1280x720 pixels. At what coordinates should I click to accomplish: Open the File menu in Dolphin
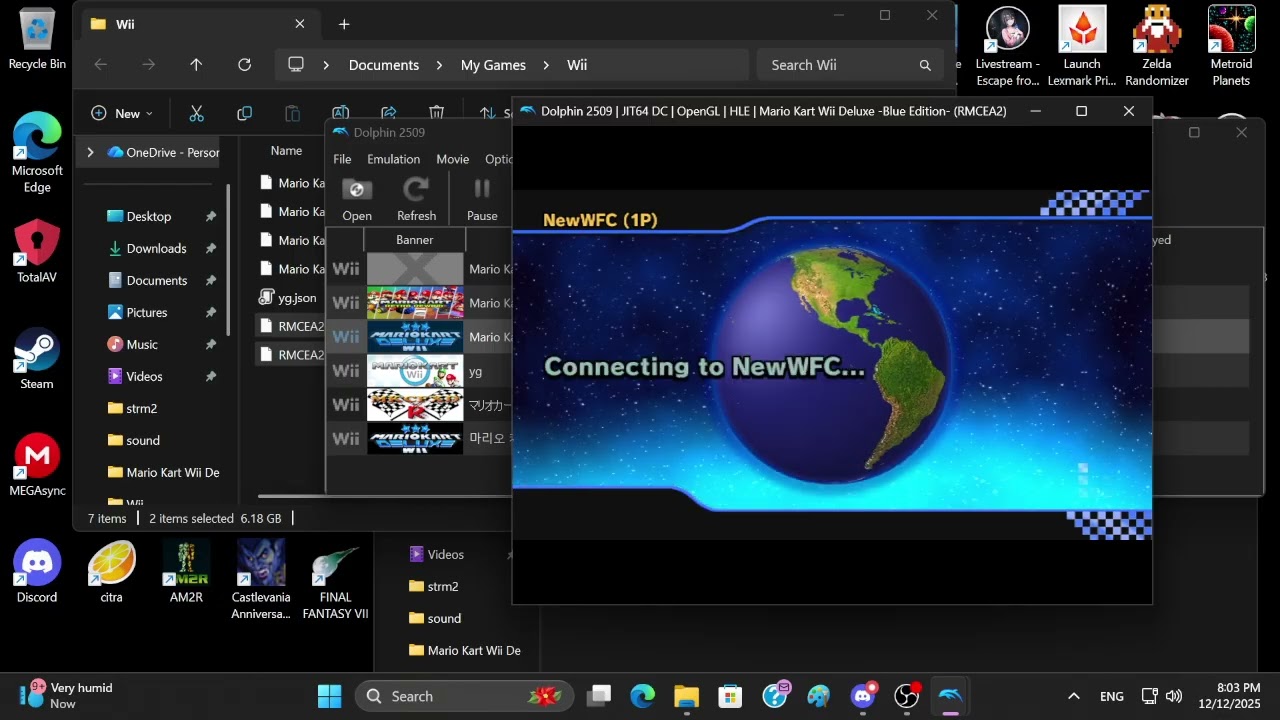tap(342, 159)
